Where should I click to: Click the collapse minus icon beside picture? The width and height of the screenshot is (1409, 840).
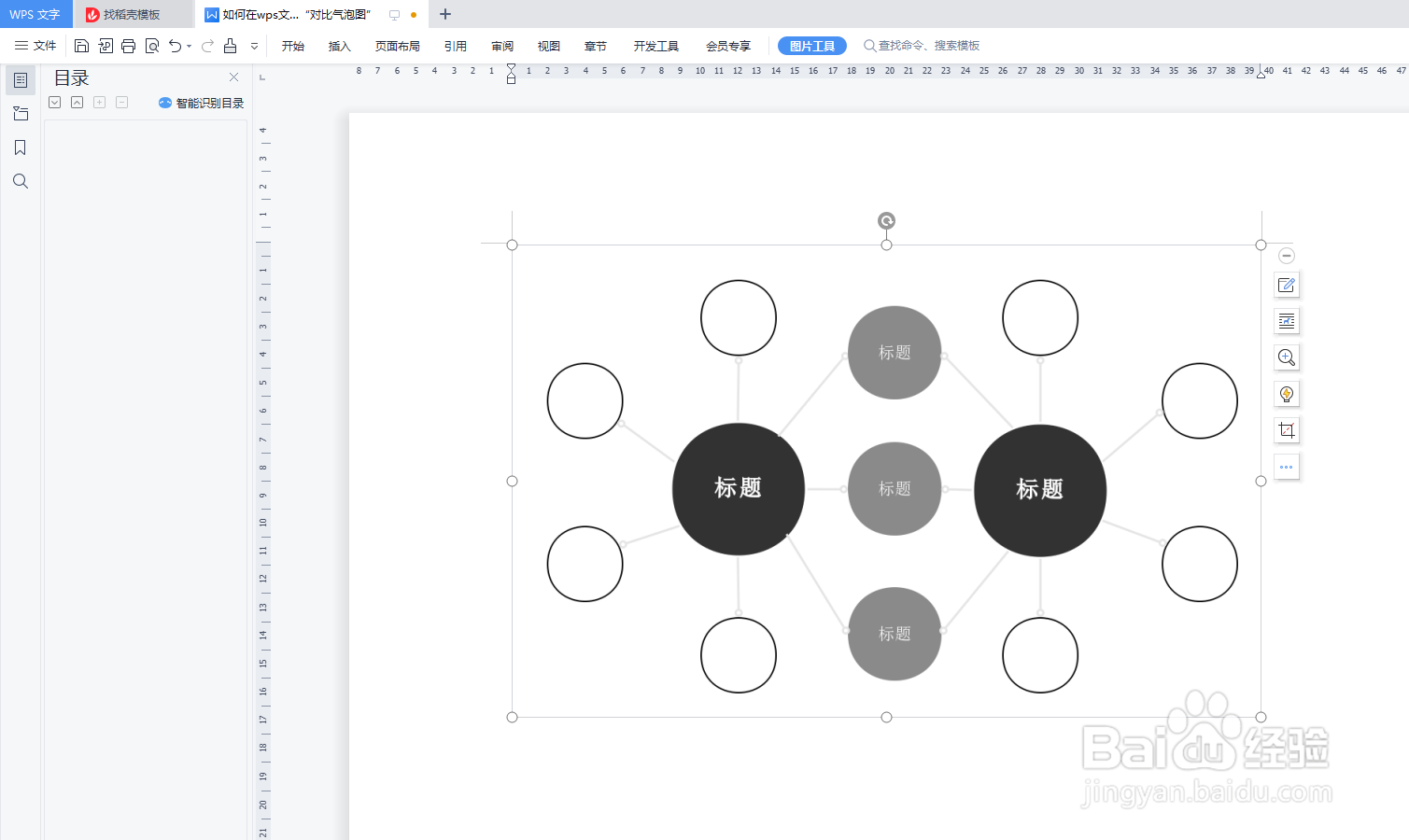click(1287, 256)
